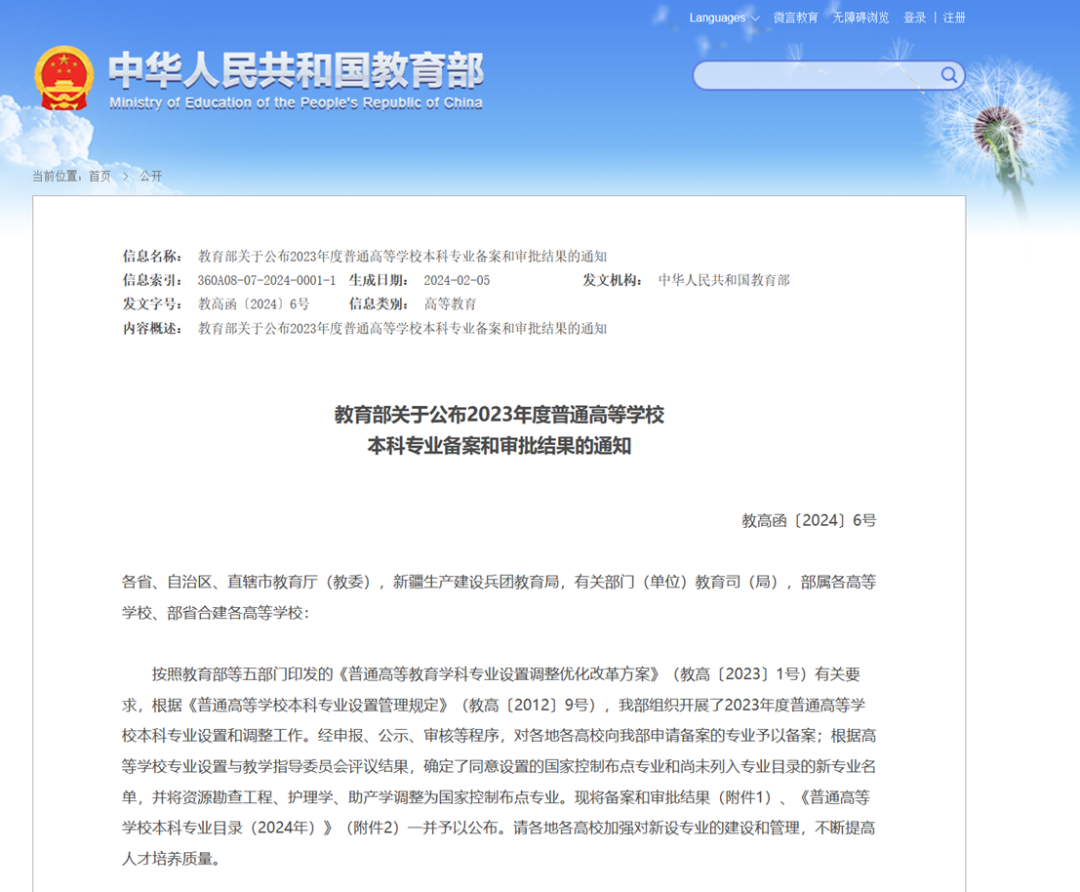Click the national emblem logo
The image size is (1080, 892).
[x=62, y=74]
